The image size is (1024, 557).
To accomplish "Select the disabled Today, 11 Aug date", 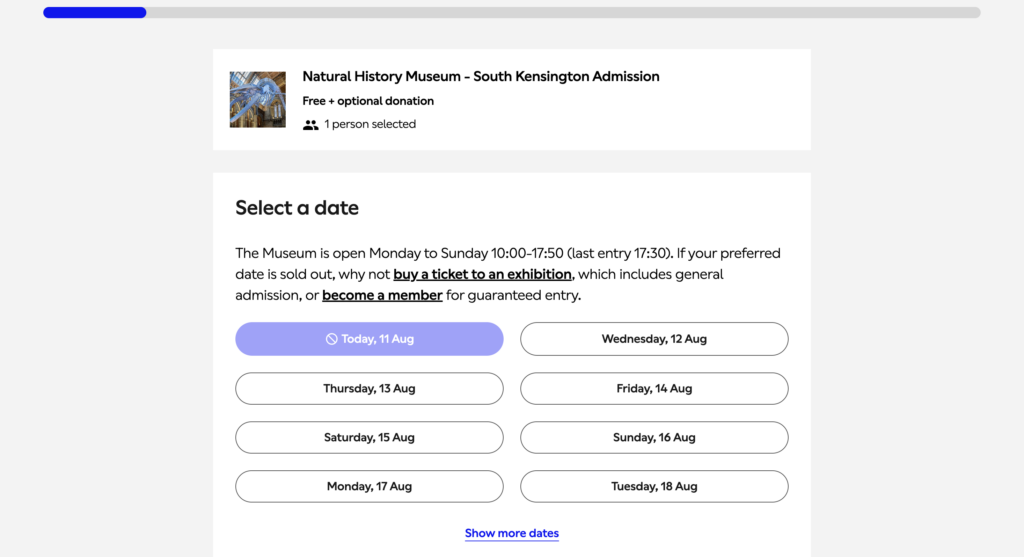I will pos(369,339).
